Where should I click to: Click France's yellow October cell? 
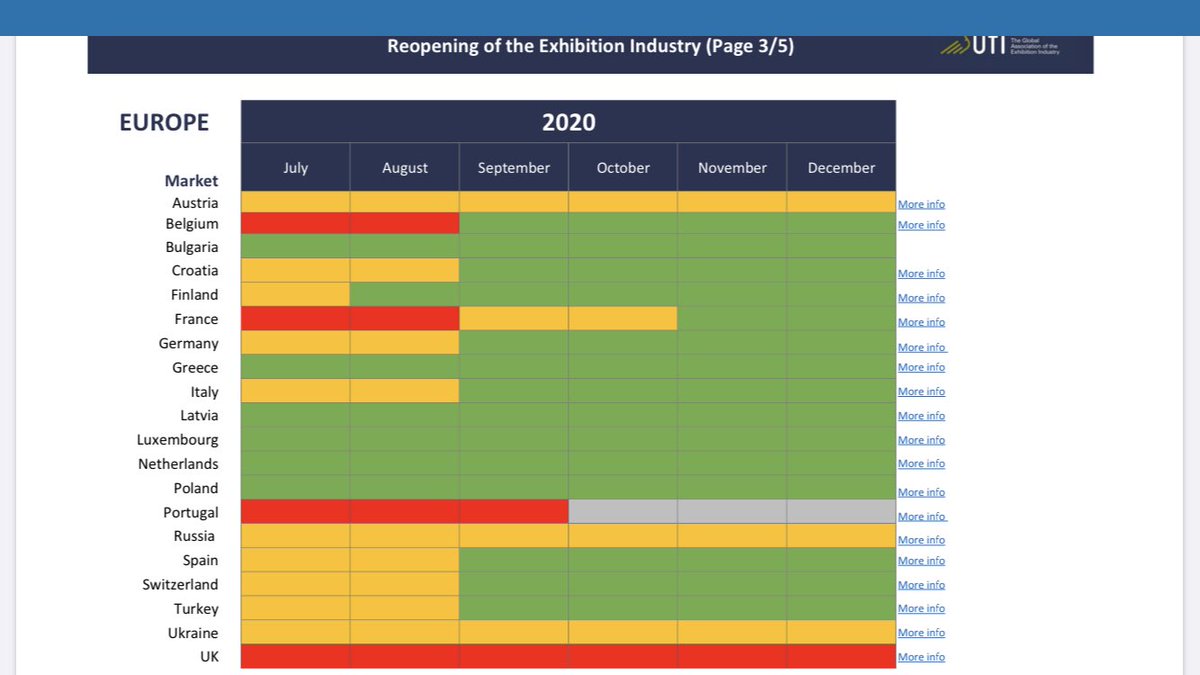pos(623,318)
